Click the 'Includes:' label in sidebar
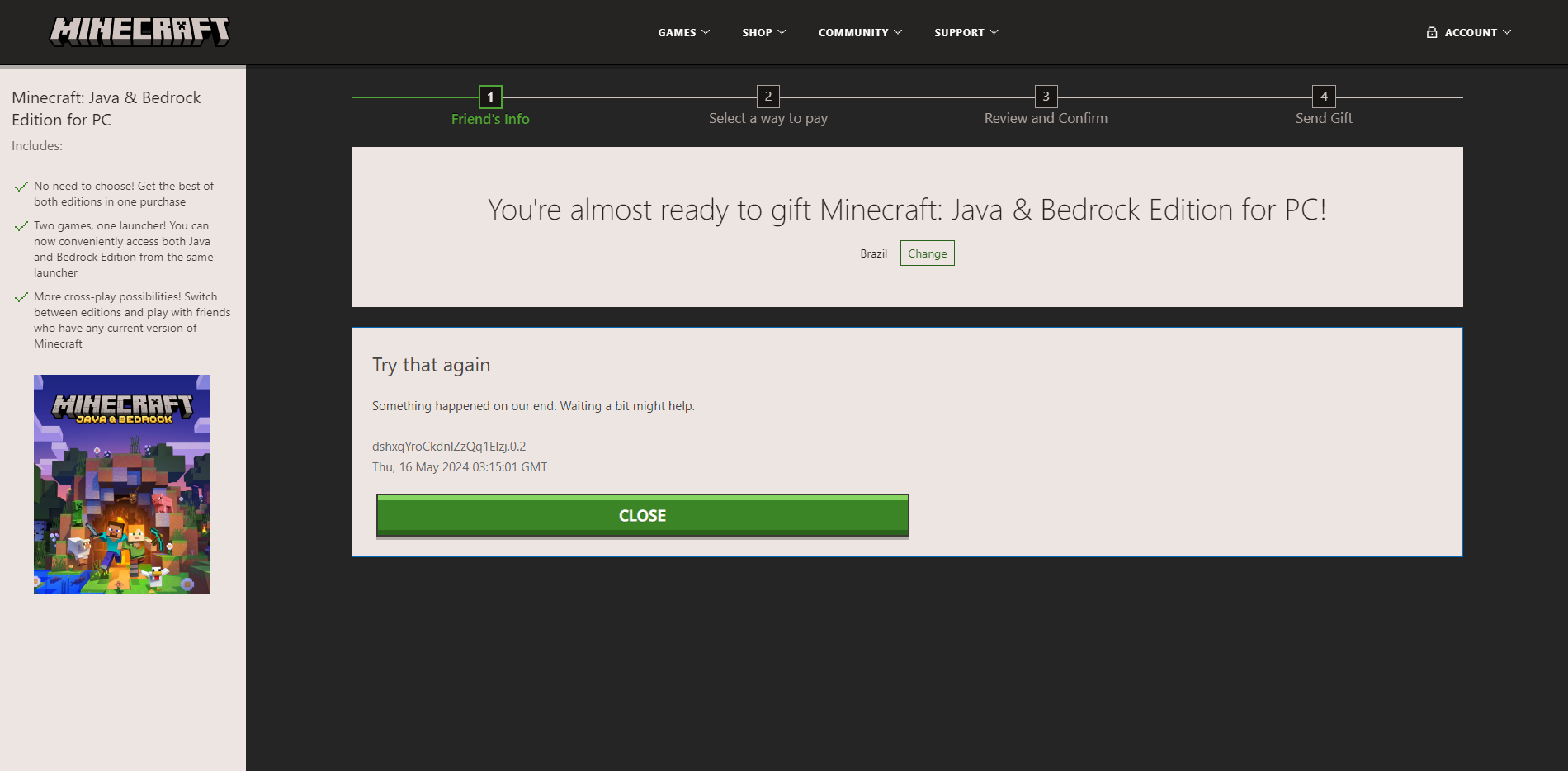This screenshot has width=1568, height=771. tap(37, 146)
